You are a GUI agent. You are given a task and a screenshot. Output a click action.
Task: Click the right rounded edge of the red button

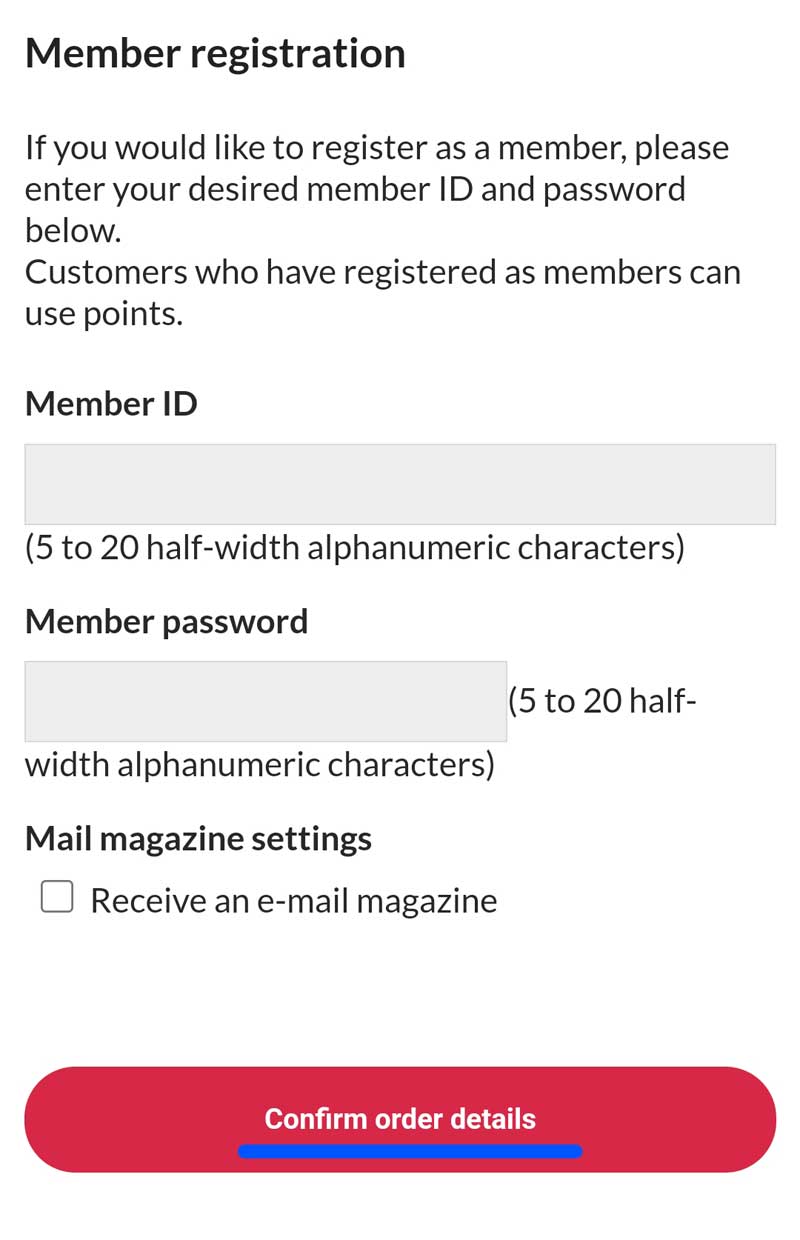point(751,1119)
